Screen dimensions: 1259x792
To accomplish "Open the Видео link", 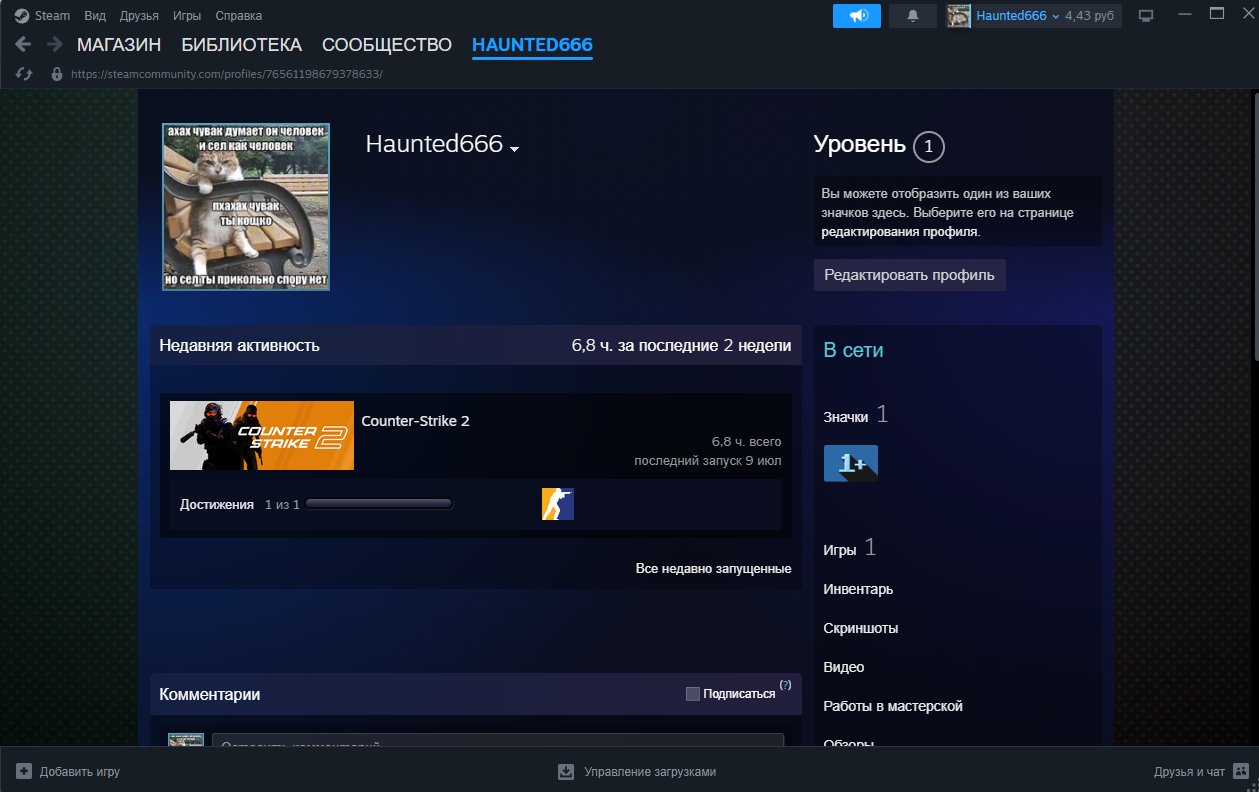I will 843,667.
